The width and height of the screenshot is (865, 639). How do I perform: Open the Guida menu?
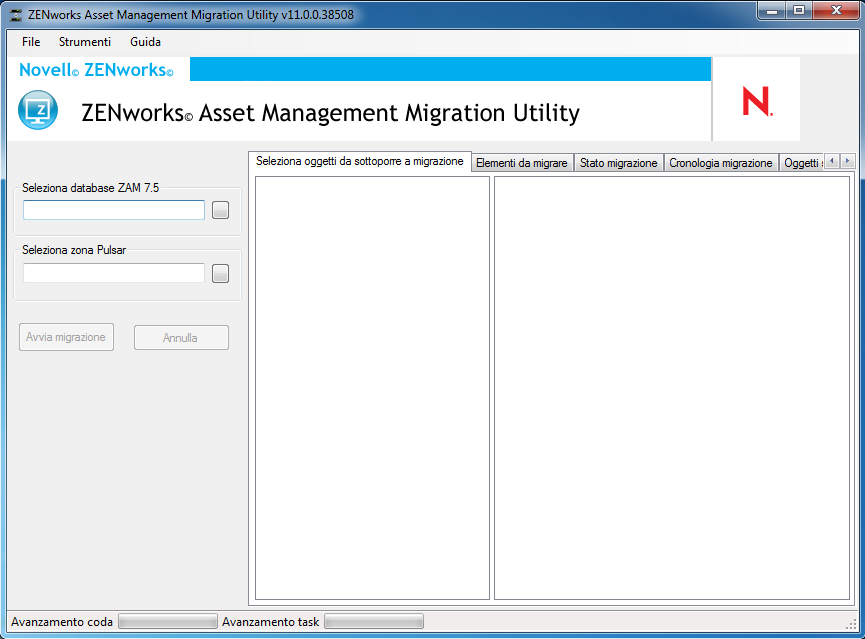click(146, 42)
